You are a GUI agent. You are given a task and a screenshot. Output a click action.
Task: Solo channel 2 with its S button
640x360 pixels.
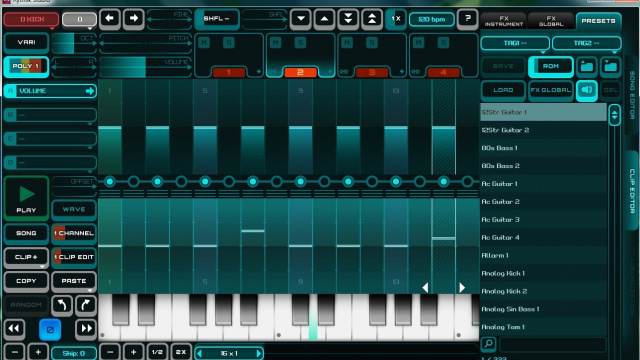pos(300,42)
